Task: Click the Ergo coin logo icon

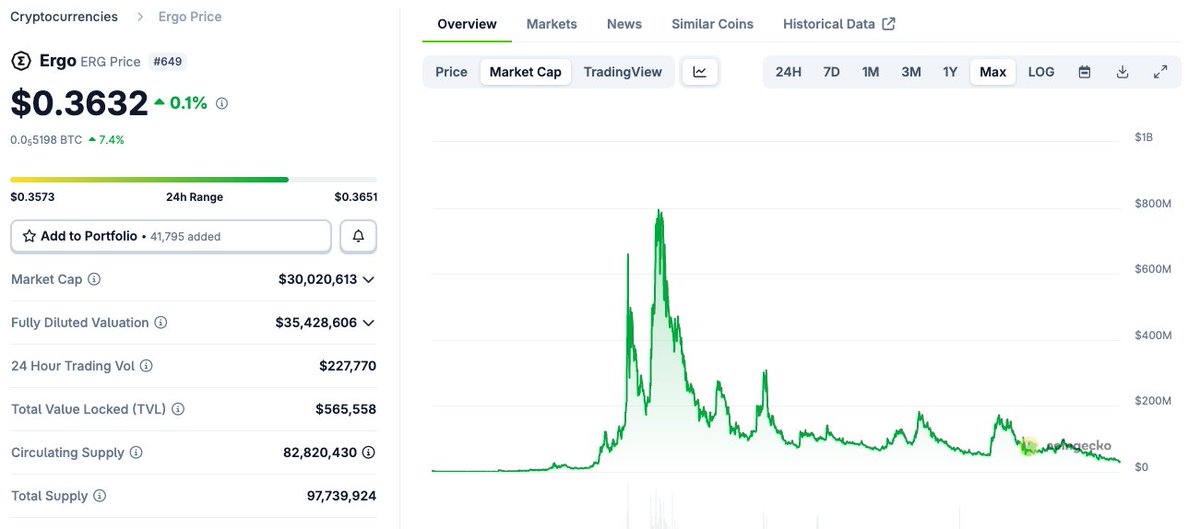Action: click(x=21, y=61)
